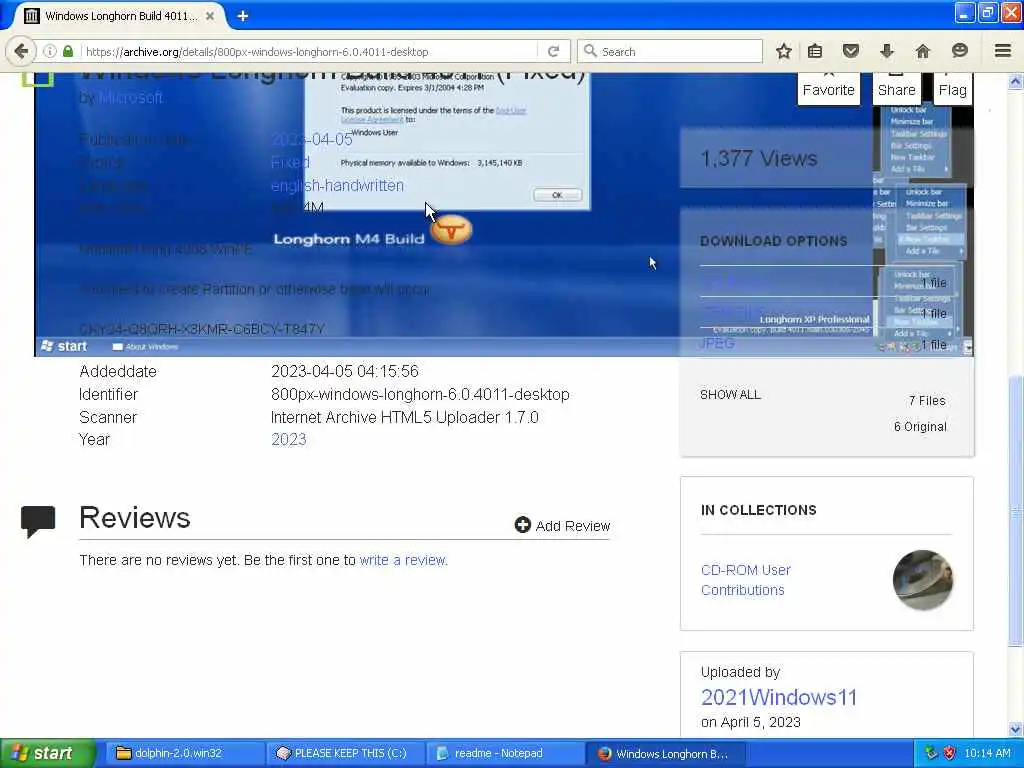
Task: Click the red shield tray icon
Action: click(x=950, y=753)
